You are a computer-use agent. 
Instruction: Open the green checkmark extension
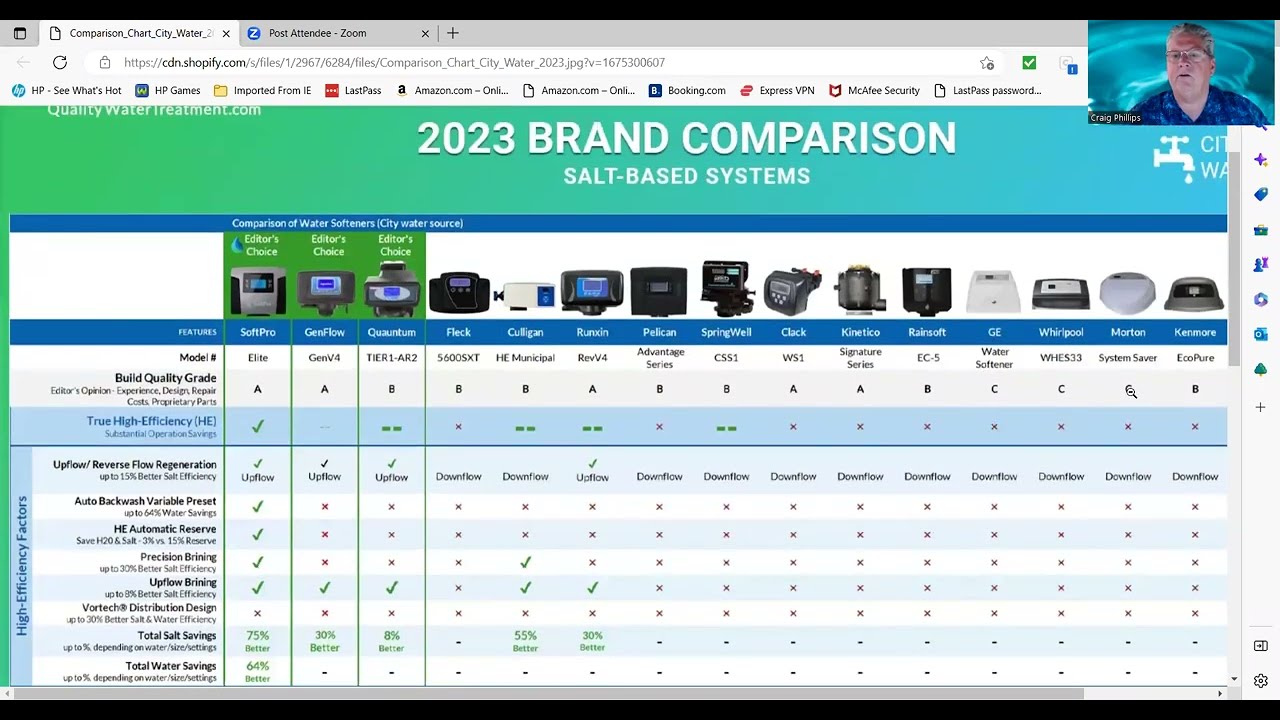(x=1029, y=62)
